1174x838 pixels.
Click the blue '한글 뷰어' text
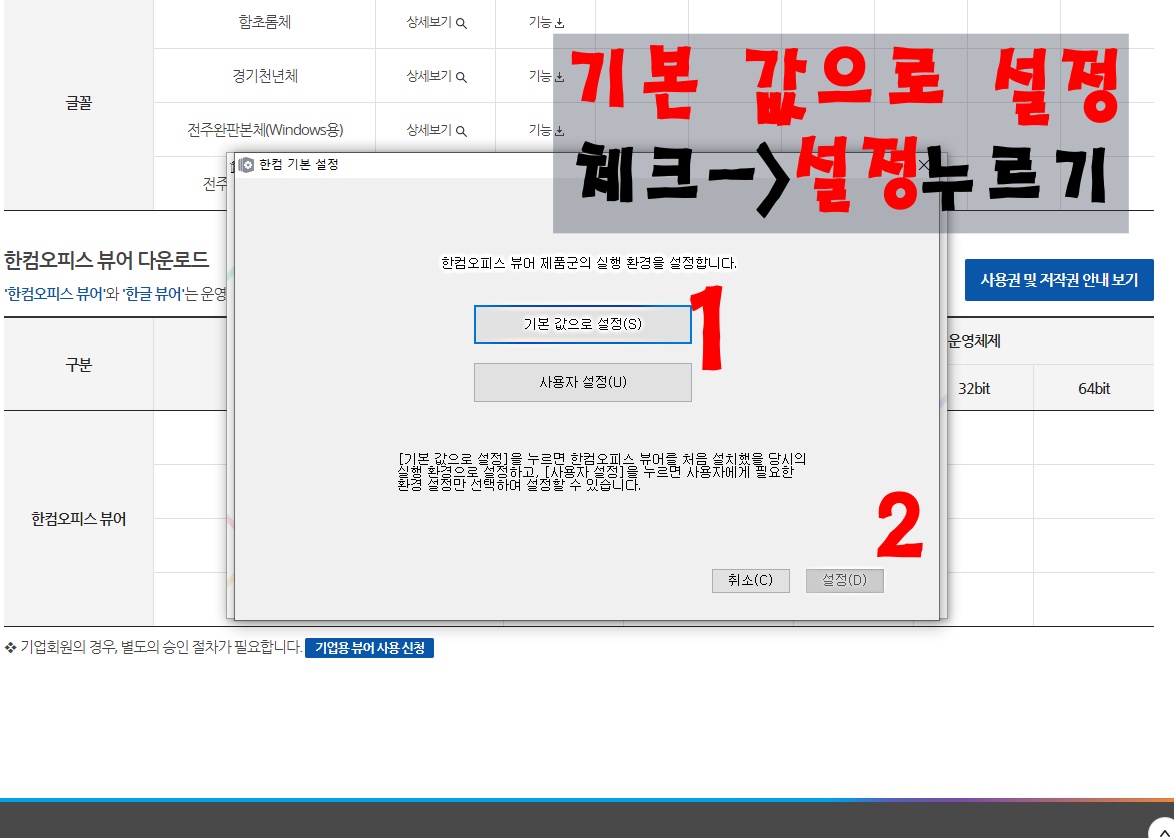click(x=153, y=294)
